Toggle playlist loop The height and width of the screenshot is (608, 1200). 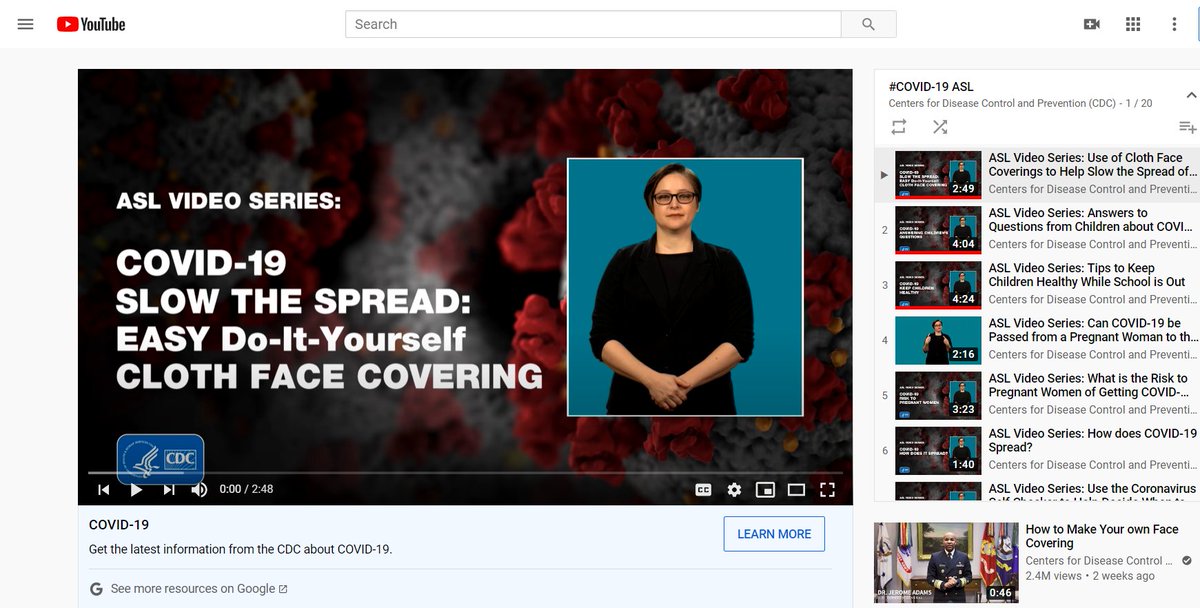tap(899, 127)
